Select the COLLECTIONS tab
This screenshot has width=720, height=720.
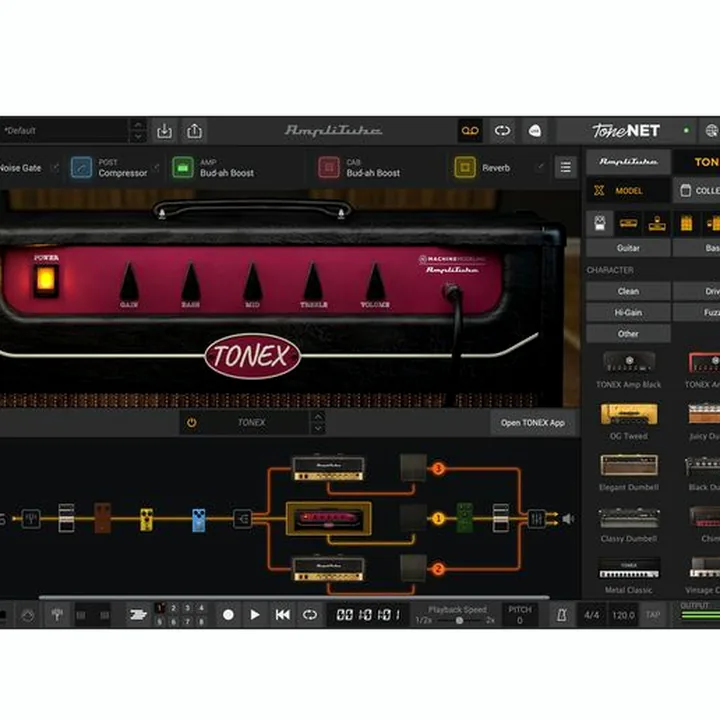click(x=697, y=191)
